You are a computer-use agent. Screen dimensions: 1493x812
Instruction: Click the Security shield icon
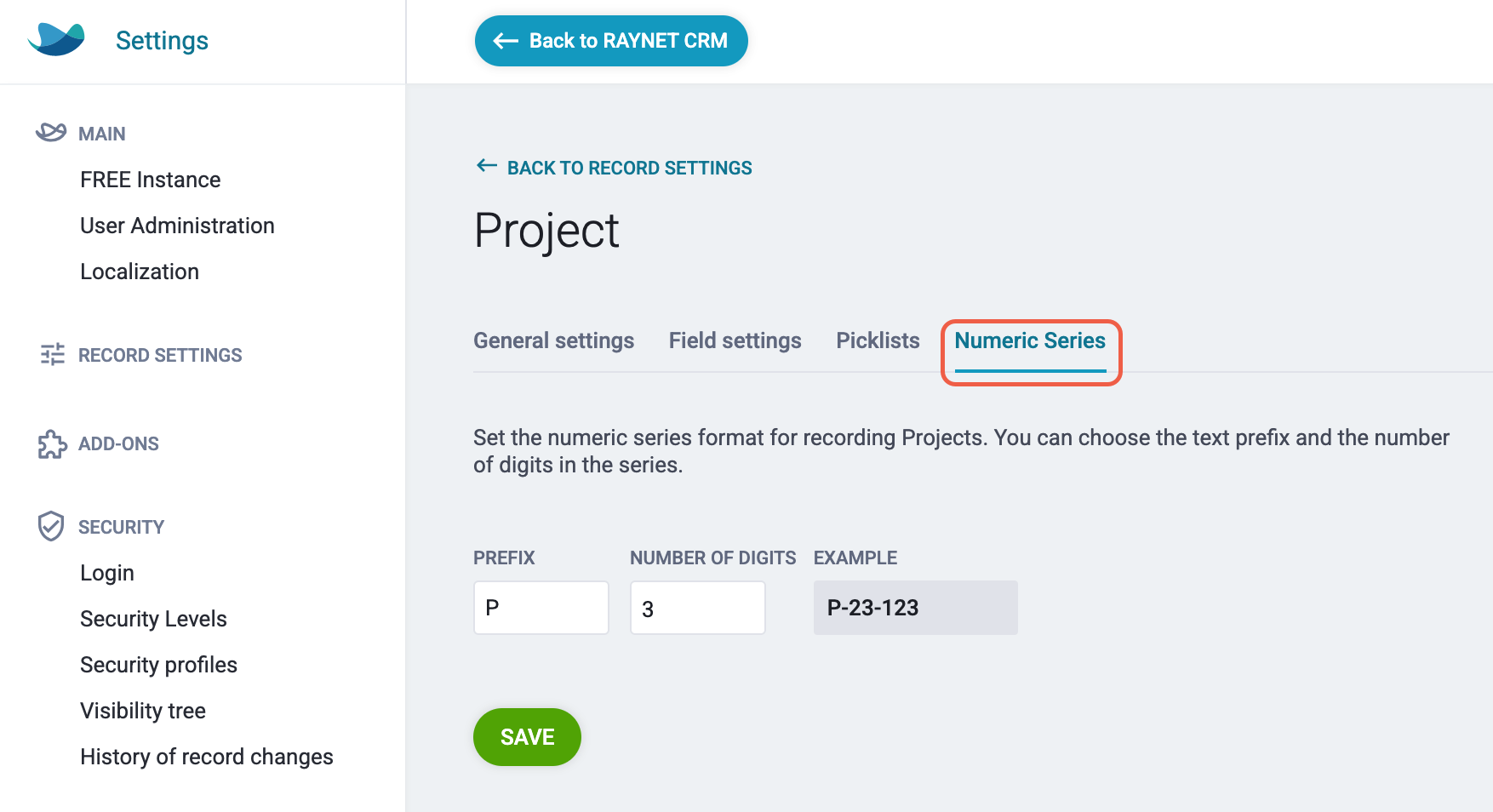51,526
